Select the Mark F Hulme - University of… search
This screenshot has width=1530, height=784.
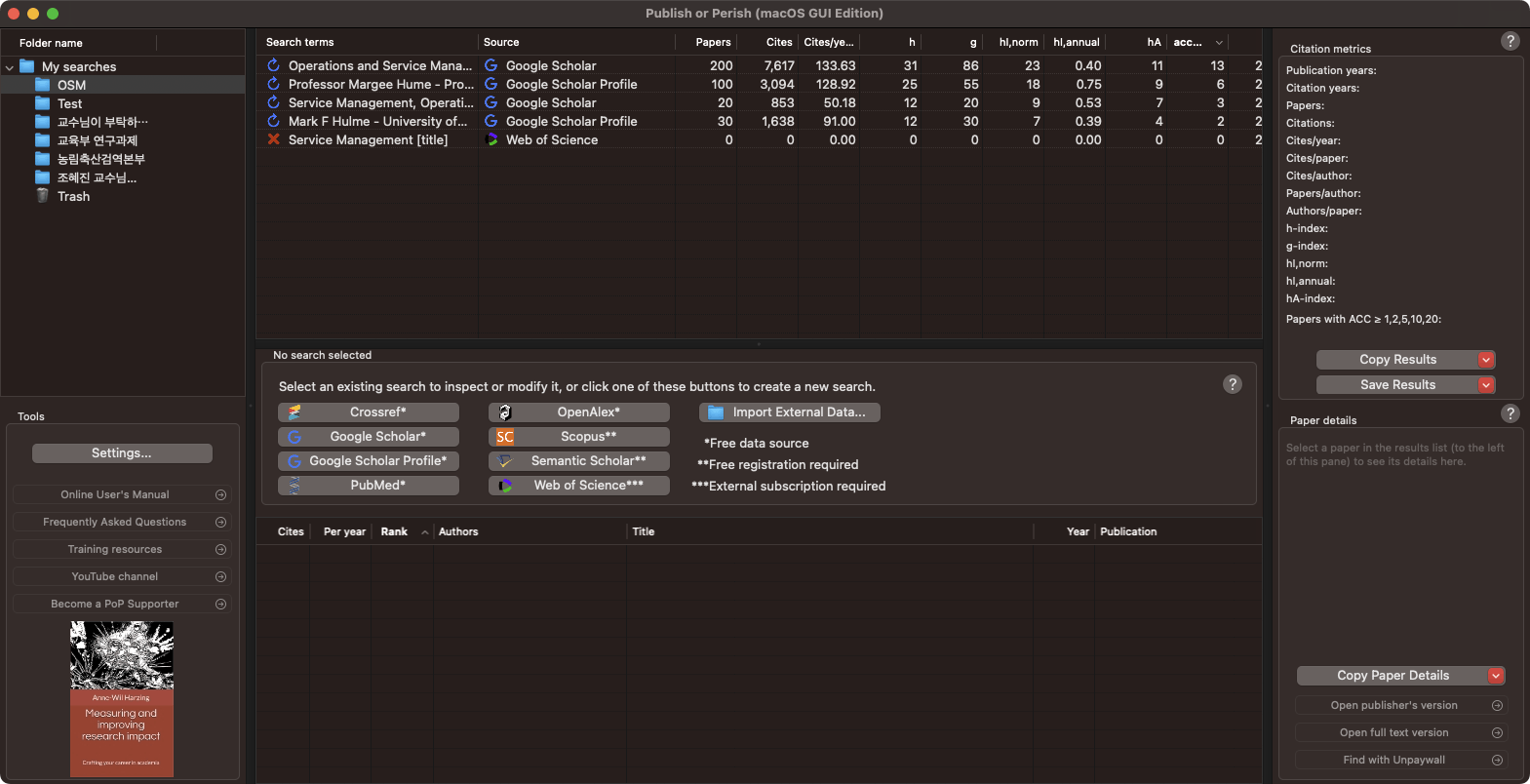coord(378,122)
